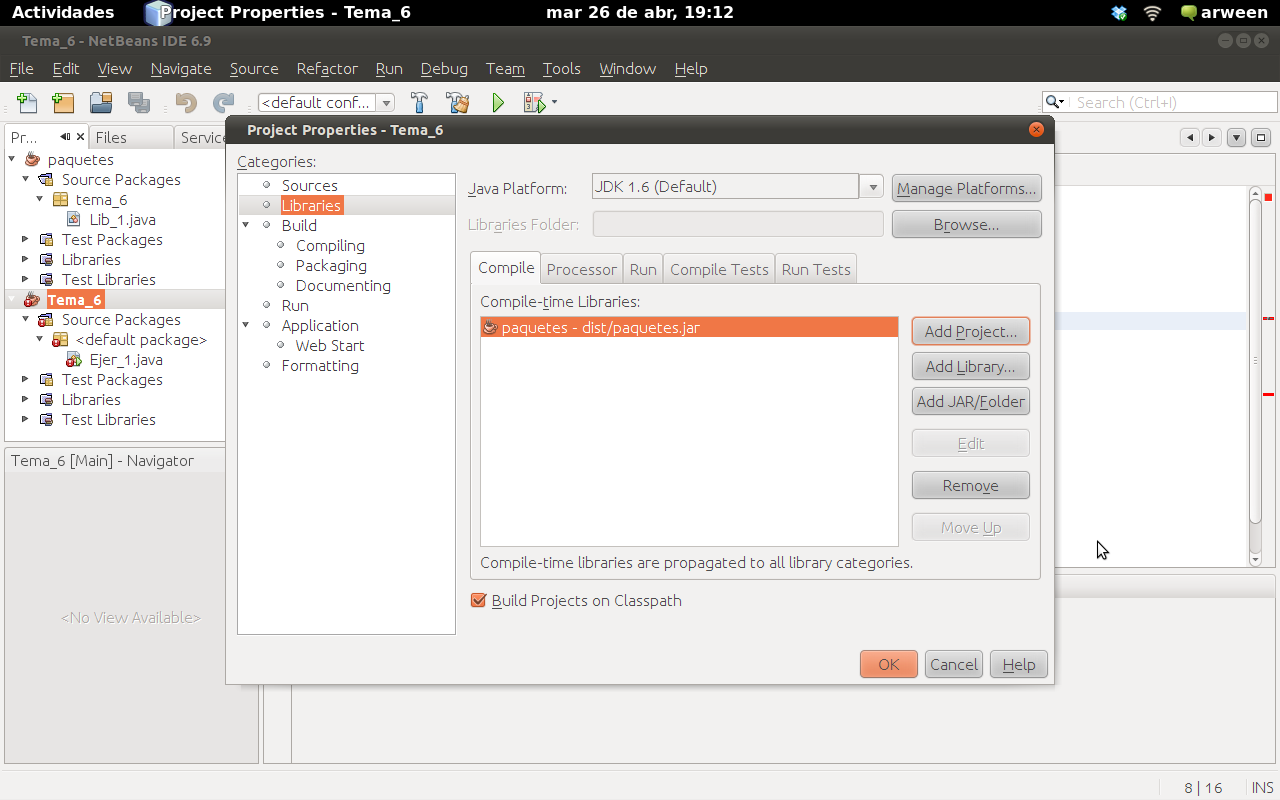Click the Manage Platforms button
Image resolution: width=1280 pixels, height=800 pixels.
tap(966, 188)
